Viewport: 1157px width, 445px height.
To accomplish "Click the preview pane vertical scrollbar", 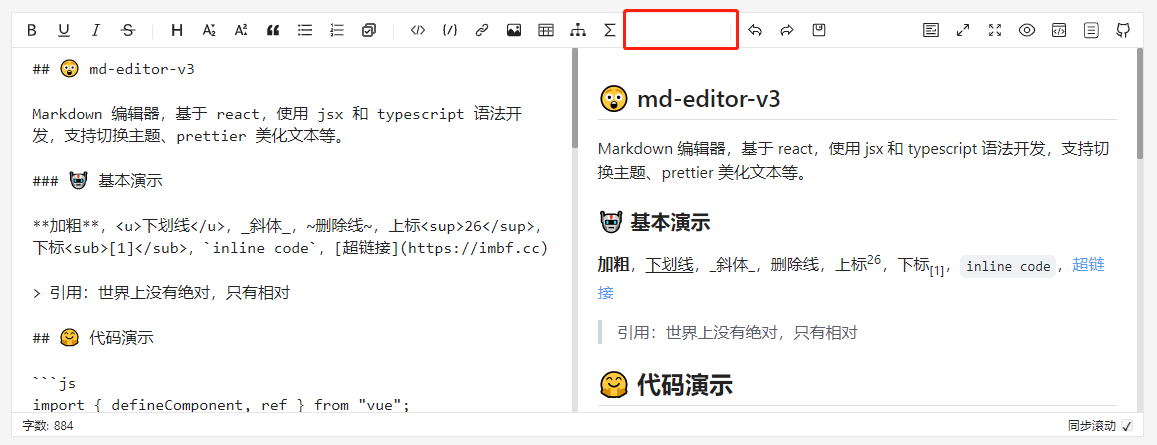I will click(x=1139, y=104).
